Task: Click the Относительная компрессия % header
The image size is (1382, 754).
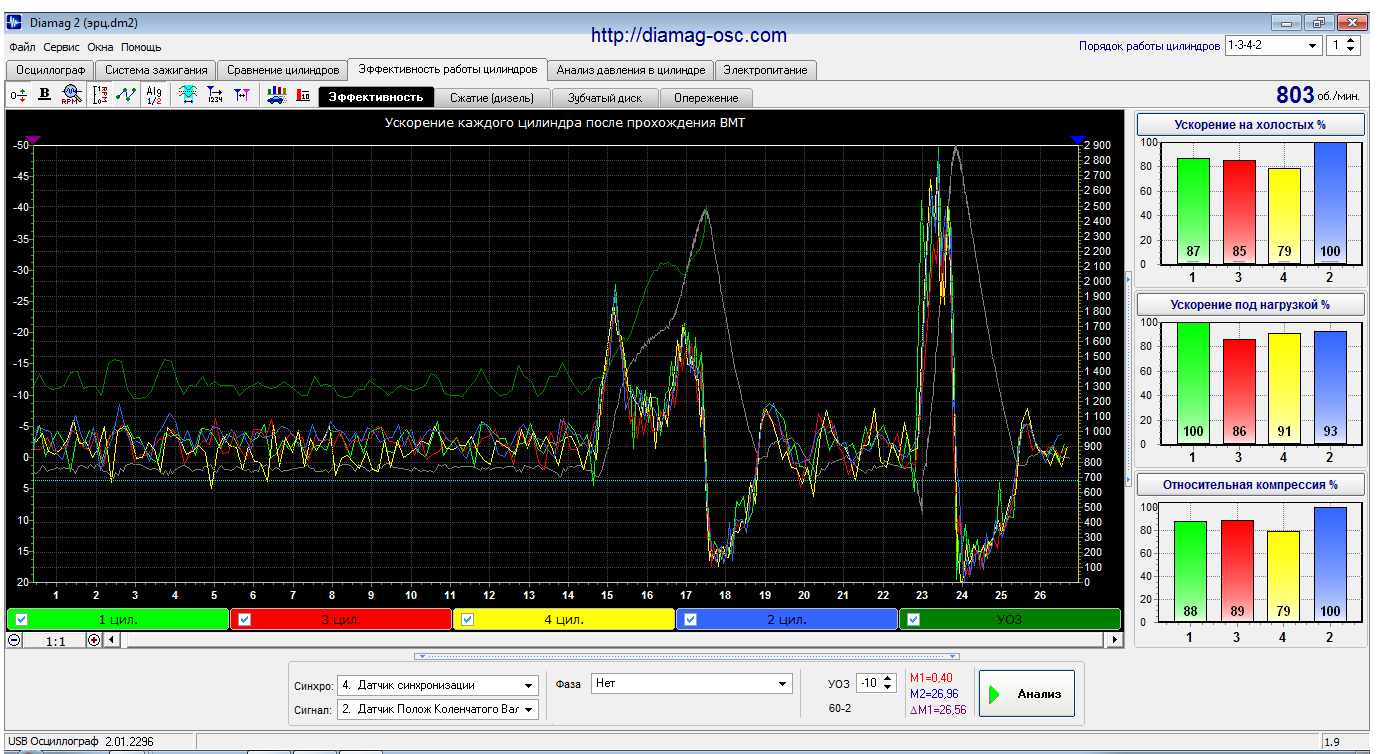Action: 1250,484
